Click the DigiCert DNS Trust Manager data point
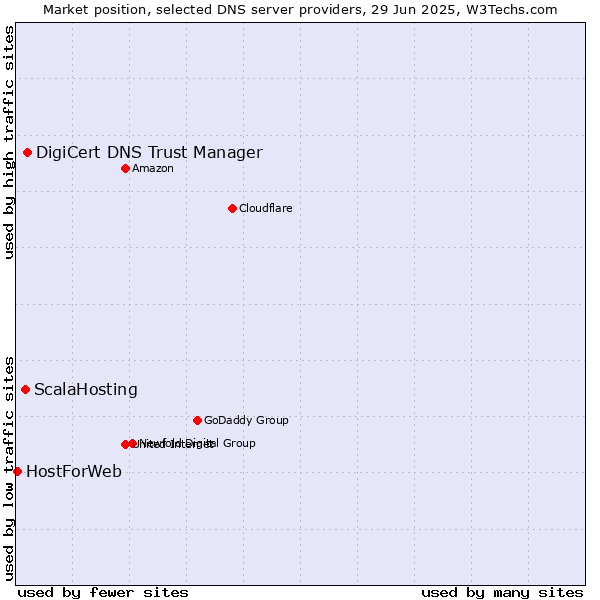 tap(28, 153)
